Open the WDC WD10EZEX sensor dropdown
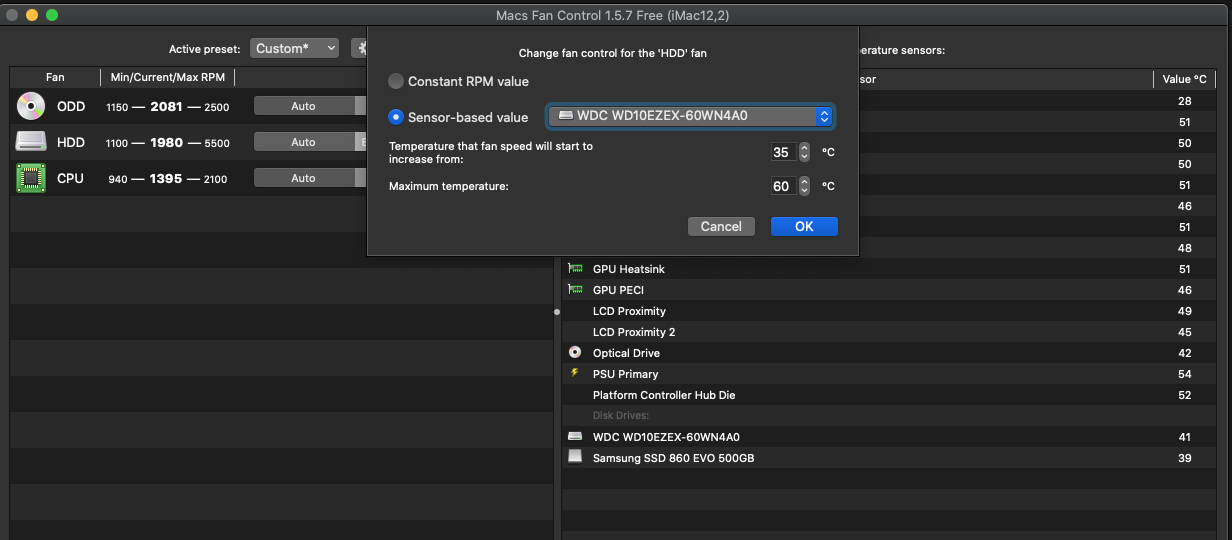The width and height of the screenshot is (1232, 540). 691,116
